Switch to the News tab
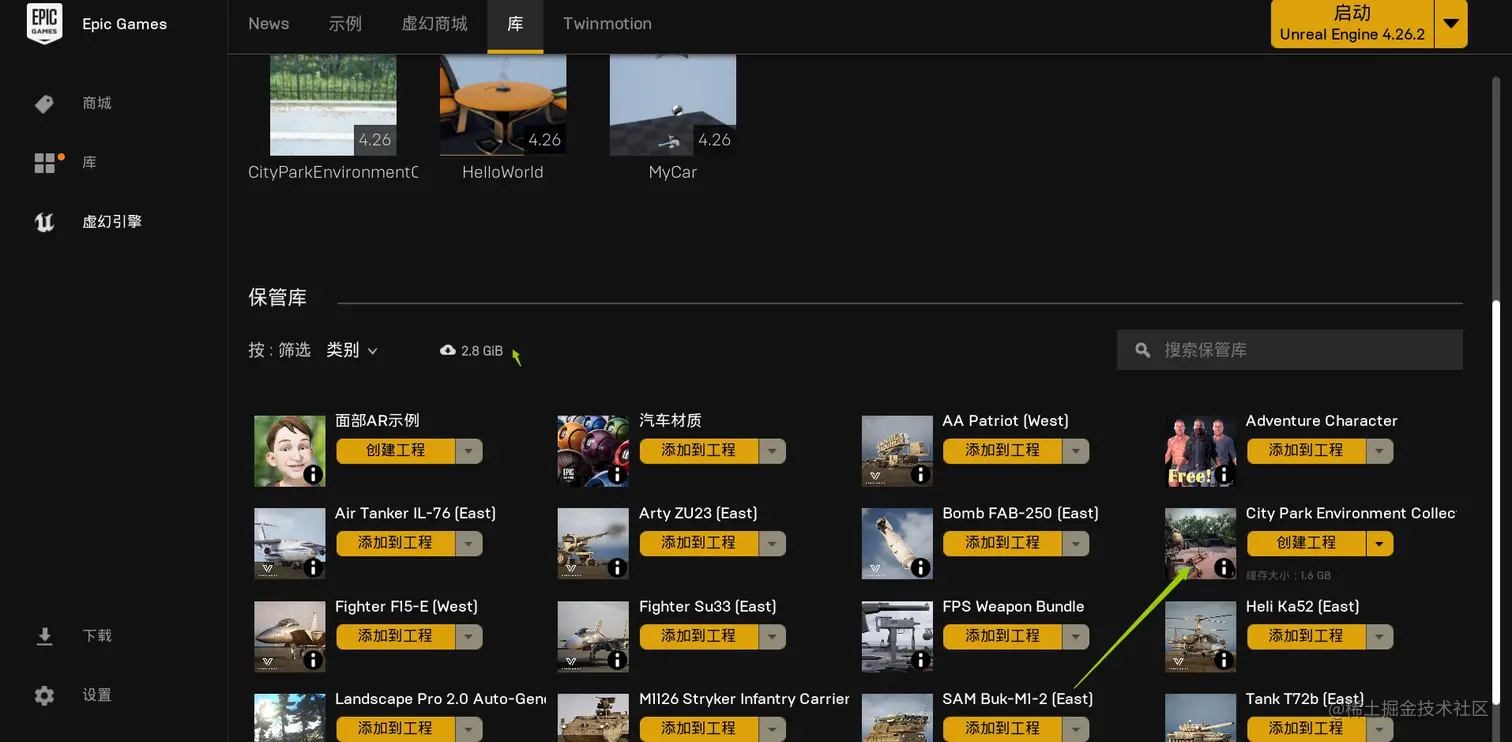Image resolution: width=1512 pixels, height=742 pixels. tap(269, 24)
